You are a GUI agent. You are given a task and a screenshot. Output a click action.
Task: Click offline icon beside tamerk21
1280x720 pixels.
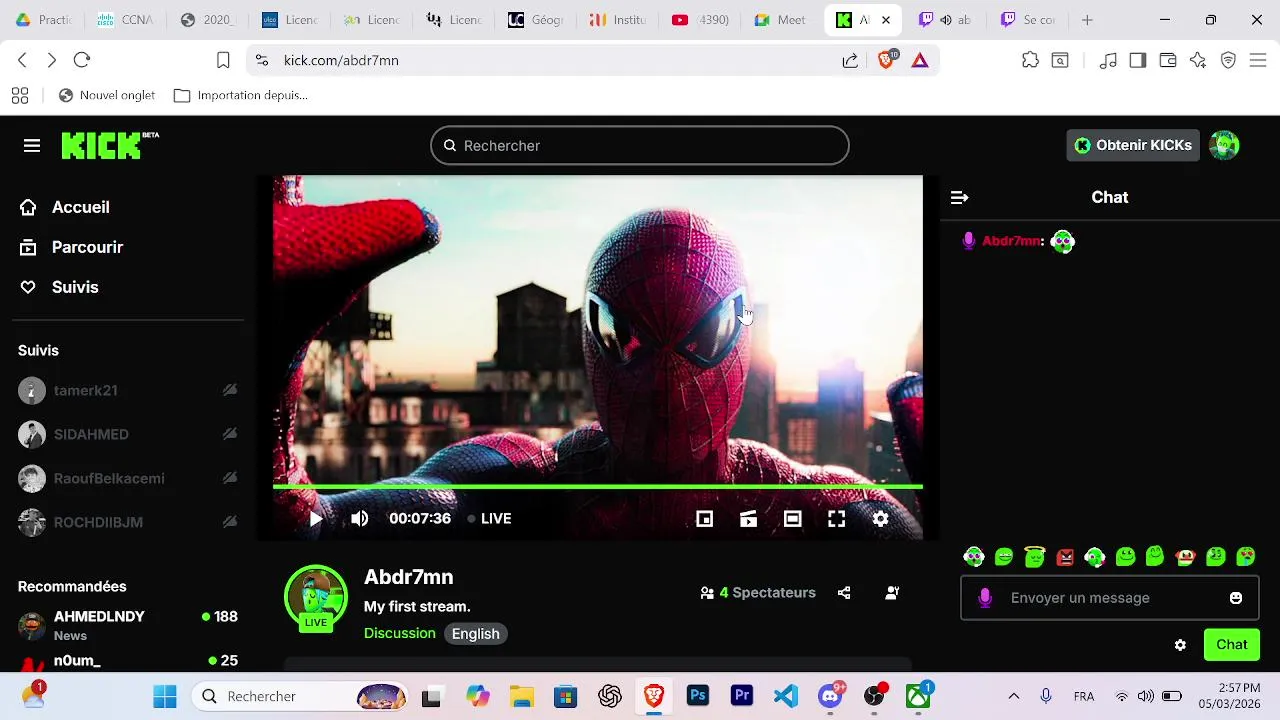click(230, 390)
